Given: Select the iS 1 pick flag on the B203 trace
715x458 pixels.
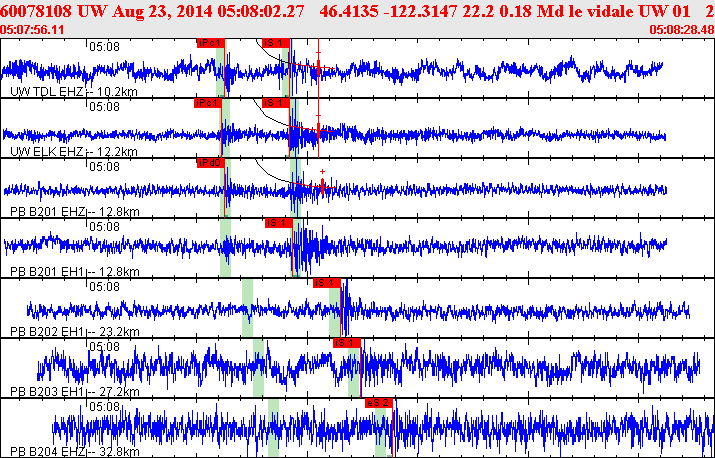Looking at the screenshot, I should point(347,343).
